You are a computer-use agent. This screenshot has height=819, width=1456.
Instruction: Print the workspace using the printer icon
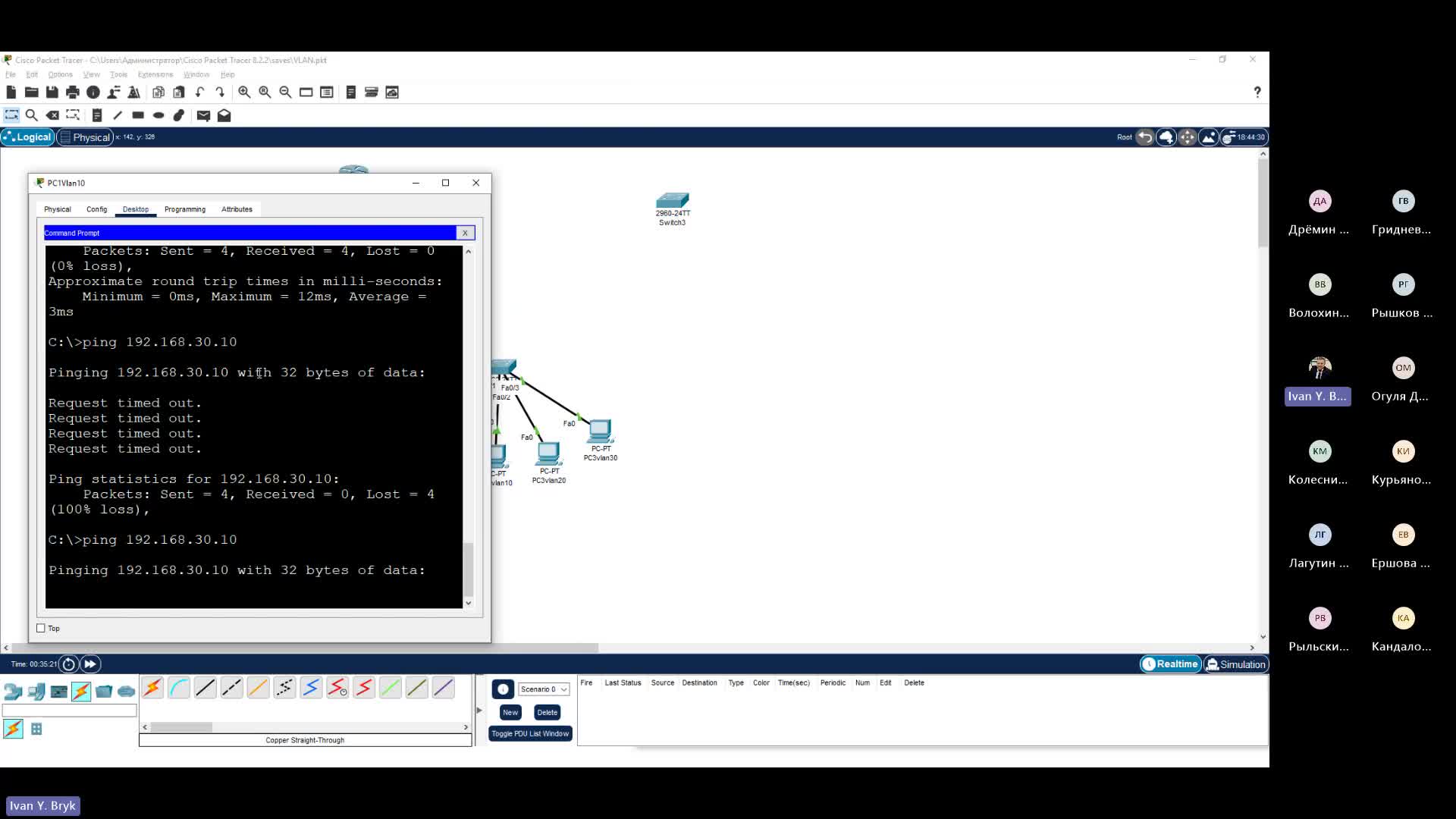pyautogui.click(x=72, y=92)
